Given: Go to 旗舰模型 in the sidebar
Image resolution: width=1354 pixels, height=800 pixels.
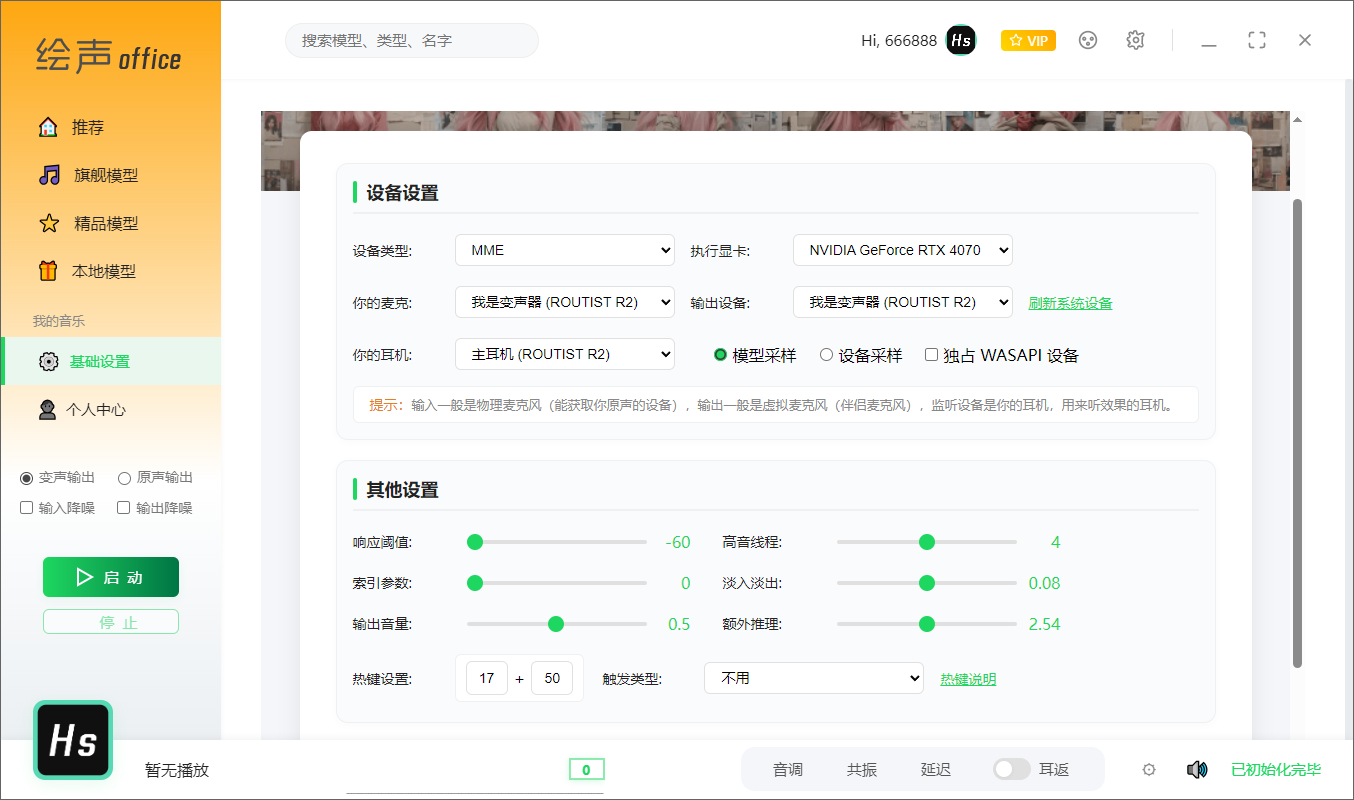Looking at the screenshot, I should tap(105, 176).
